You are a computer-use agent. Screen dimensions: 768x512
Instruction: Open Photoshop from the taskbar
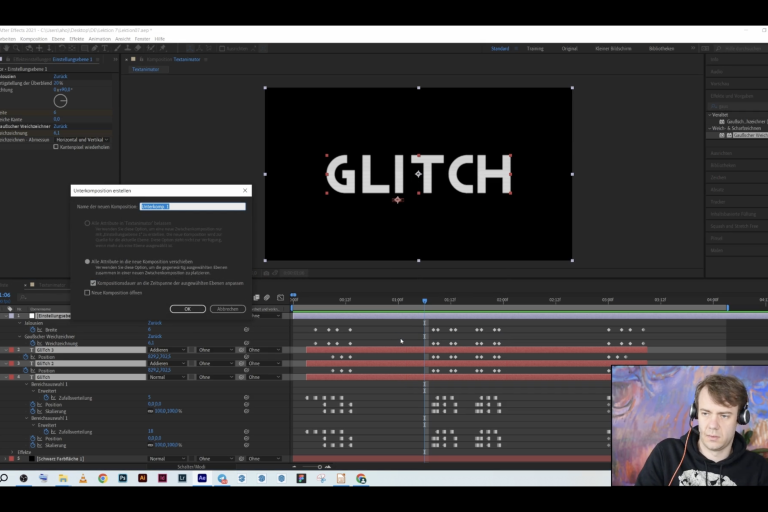122,479
